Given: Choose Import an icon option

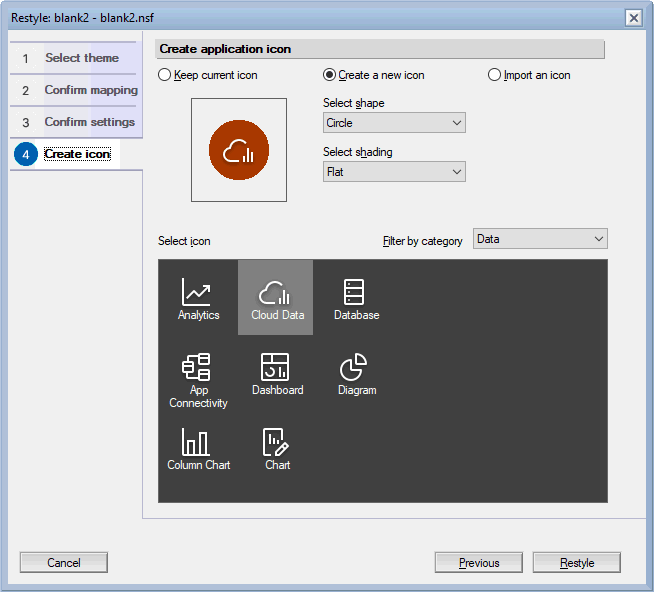Looking at the screenshot, I should (529, 75).
